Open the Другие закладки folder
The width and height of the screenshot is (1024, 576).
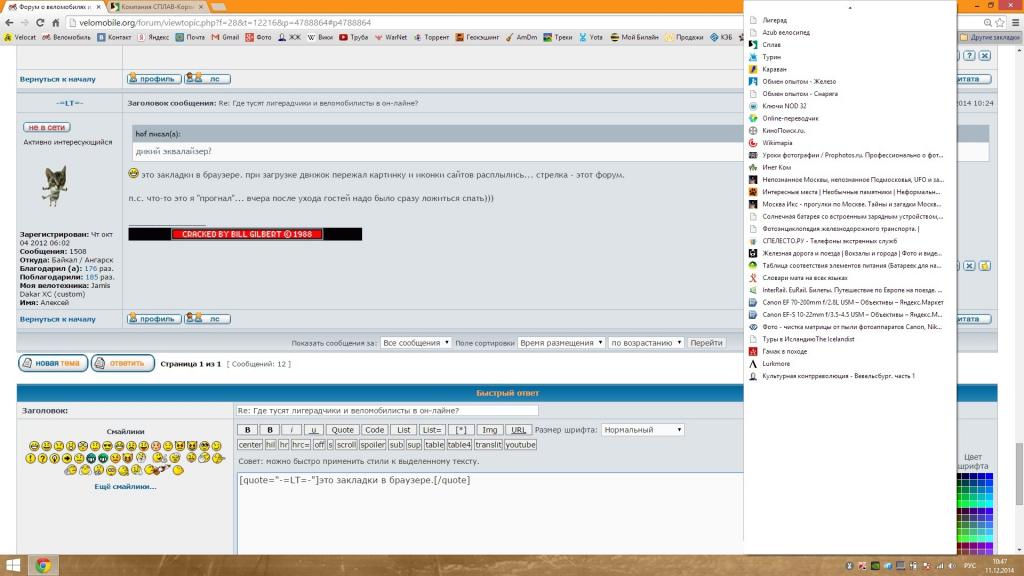pyautogui.click(x=989, y=37)
